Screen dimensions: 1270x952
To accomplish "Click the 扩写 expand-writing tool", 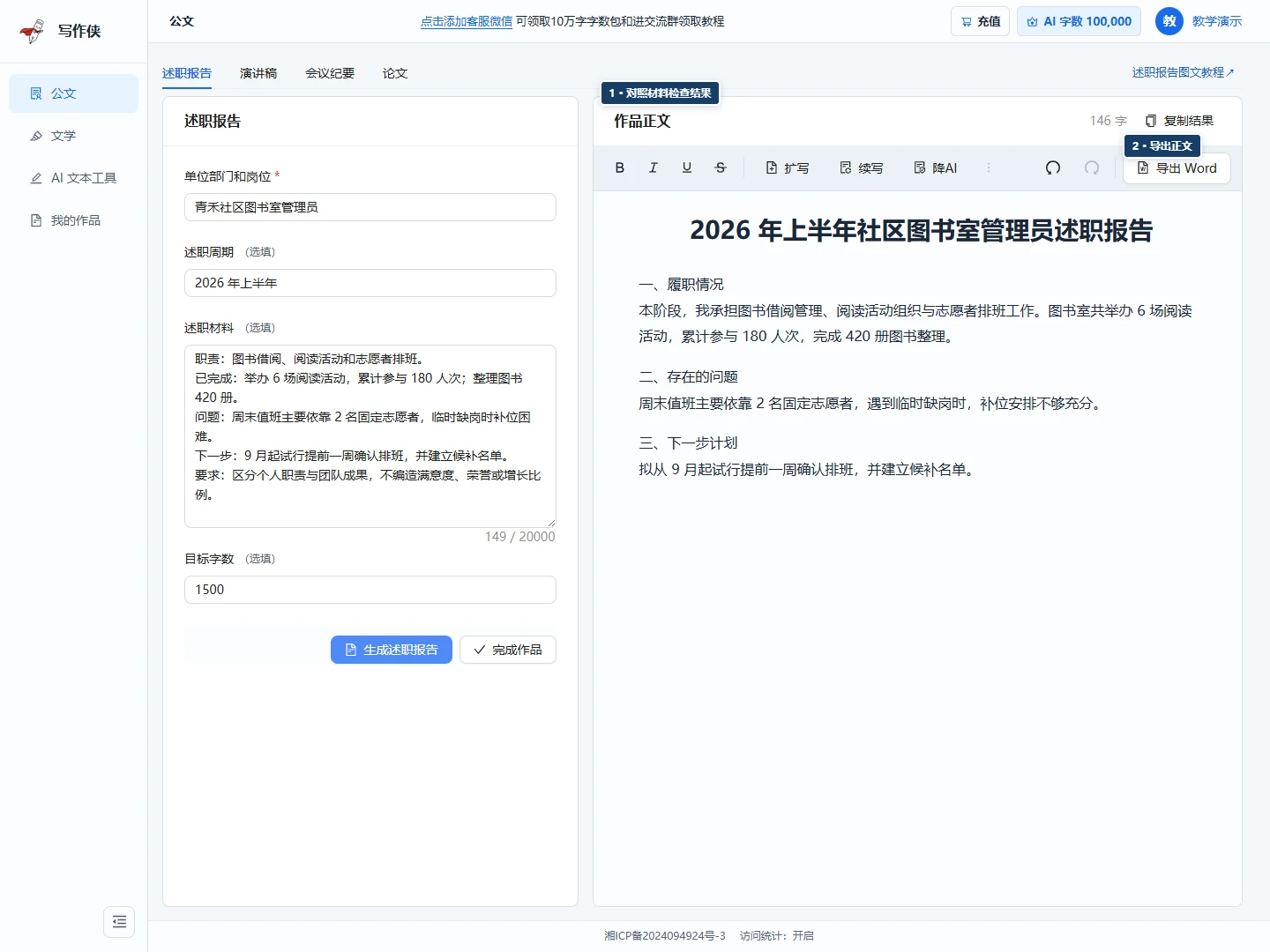I will (787, 167).
